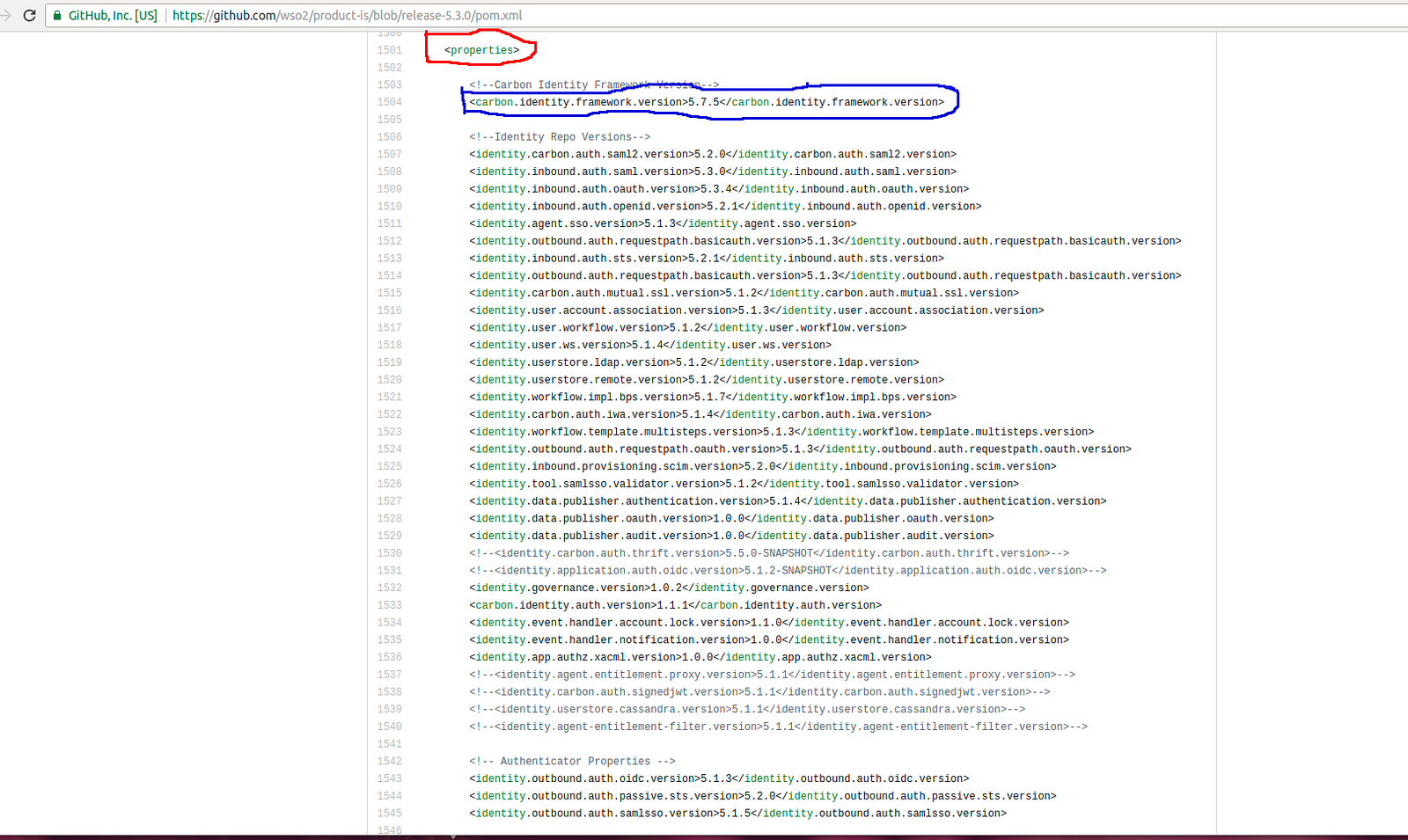The image size is (1408, 840).
Task: Click the commented identity.carbon.auth.signedjwt.version line
Action: [x=759, y=693]
